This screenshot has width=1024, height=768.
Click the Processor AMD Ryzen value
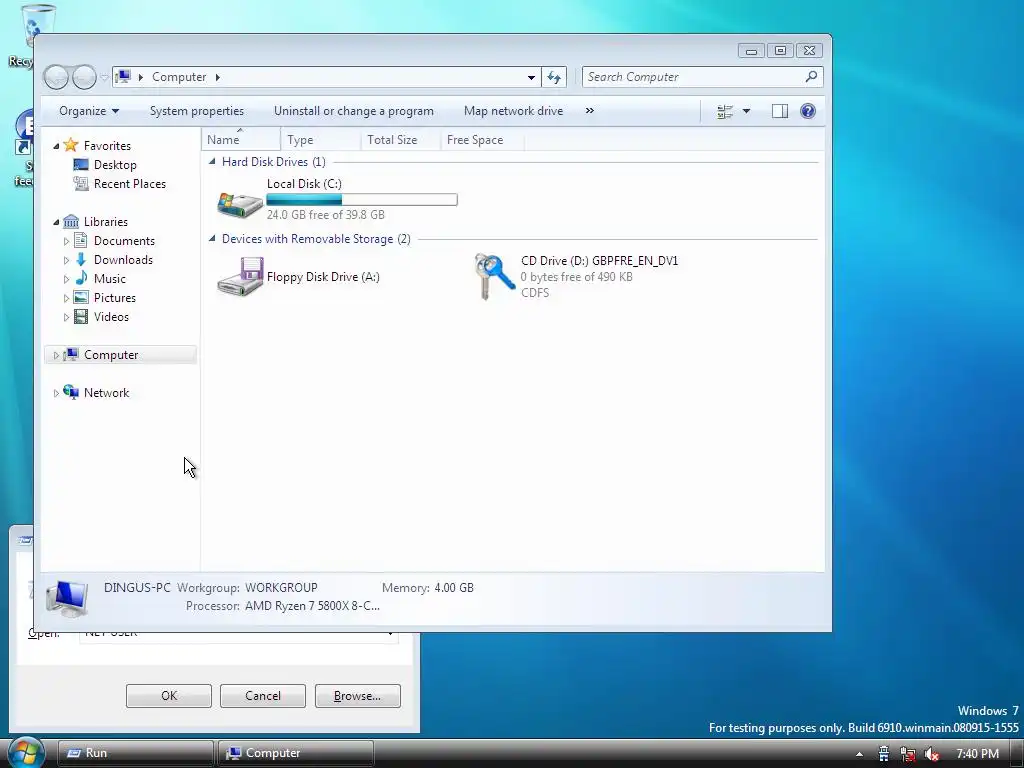(x=312, y=606)
